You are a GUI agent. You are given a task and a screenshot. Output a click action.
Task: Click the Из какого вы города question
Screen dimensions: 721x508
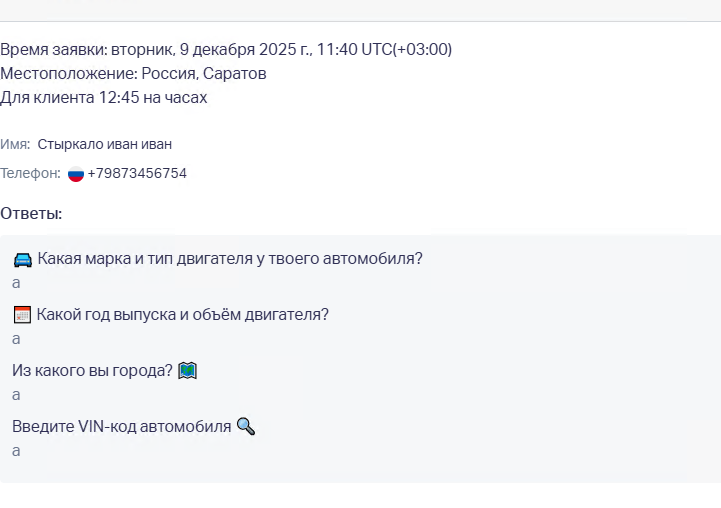click(92, 371)
